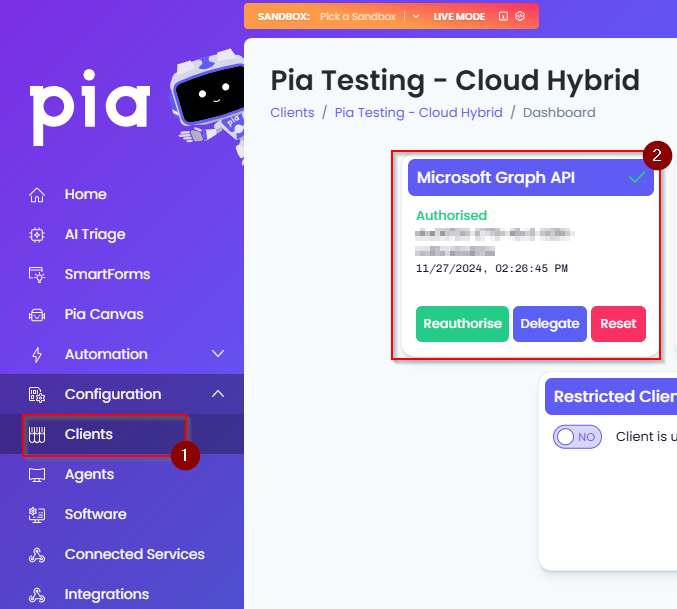Viewport: 677px width, 609px height.
Task: Click the SmartForms icon in sidebar
Action: click(x=37, y=275)
